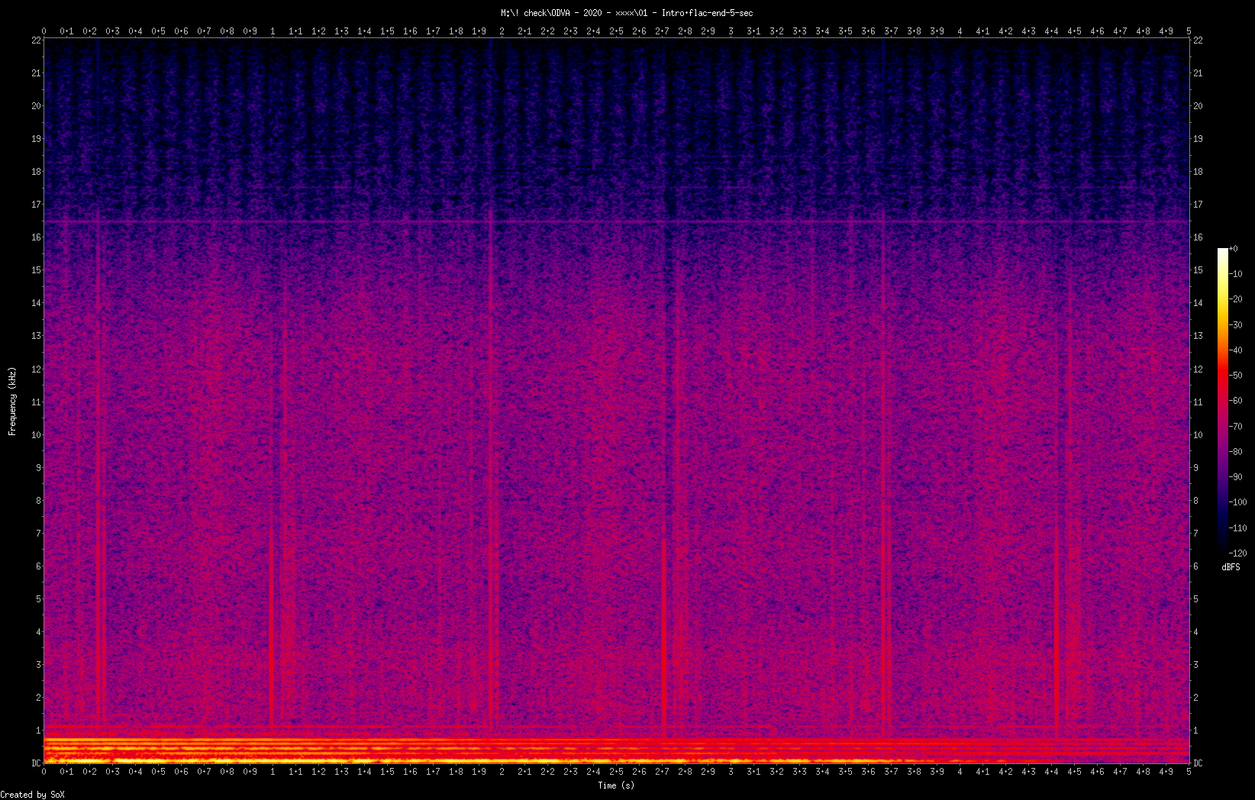
Task: Click '1.9' on the bottom time axis
Action: [x=479, y=772]
